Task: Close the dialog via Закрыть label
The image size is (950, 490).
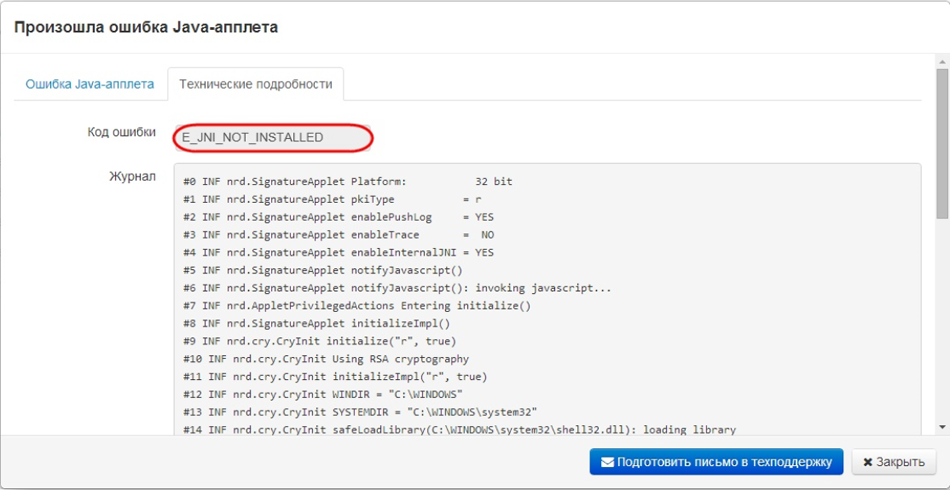Action: tap(900, 462)
